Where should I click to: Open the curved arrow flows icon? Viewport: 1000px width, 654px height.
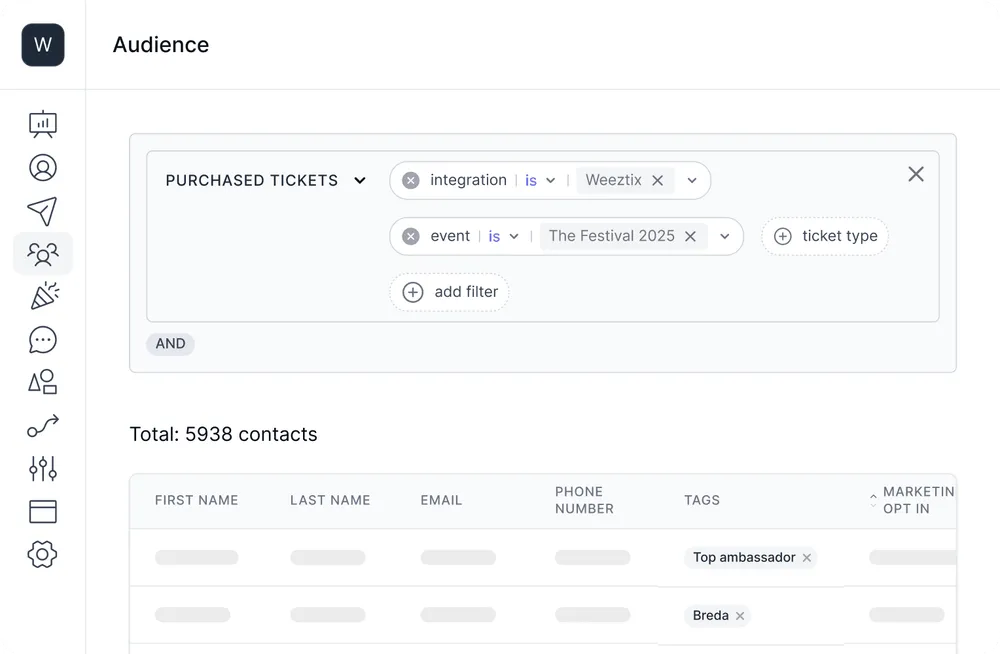[43, 426]
